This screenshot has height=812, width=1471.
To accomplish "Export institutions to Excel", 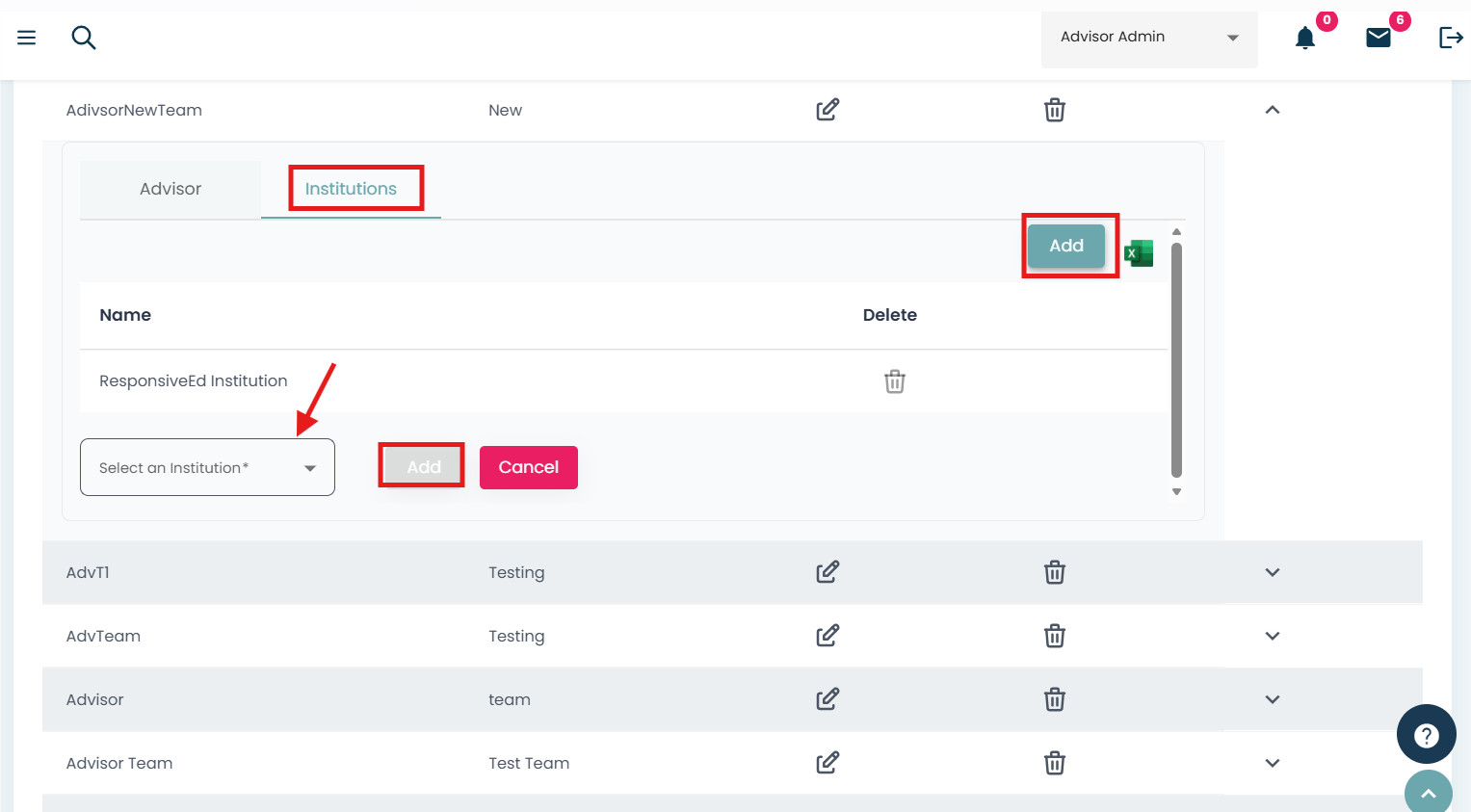I will click(x=1139, y=253).
